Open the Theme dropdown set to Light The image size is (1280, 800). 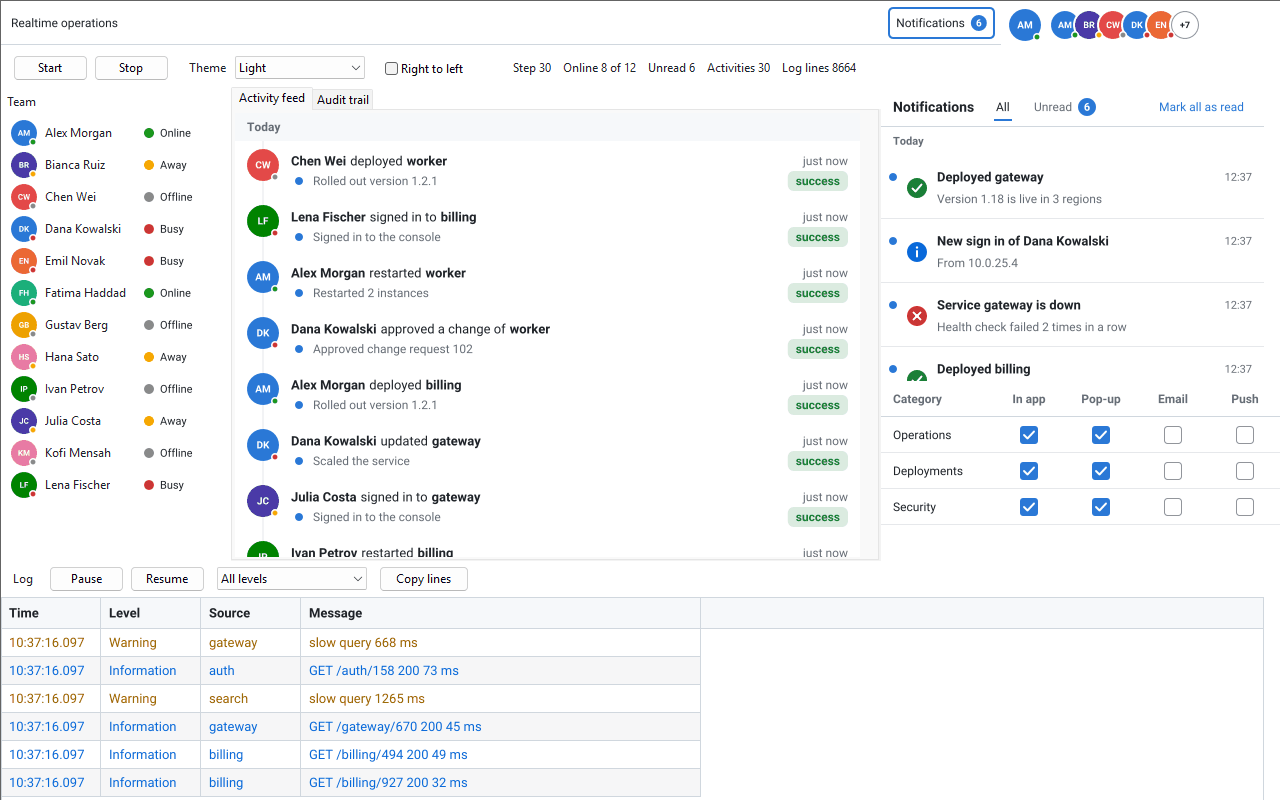click(300, 68)
